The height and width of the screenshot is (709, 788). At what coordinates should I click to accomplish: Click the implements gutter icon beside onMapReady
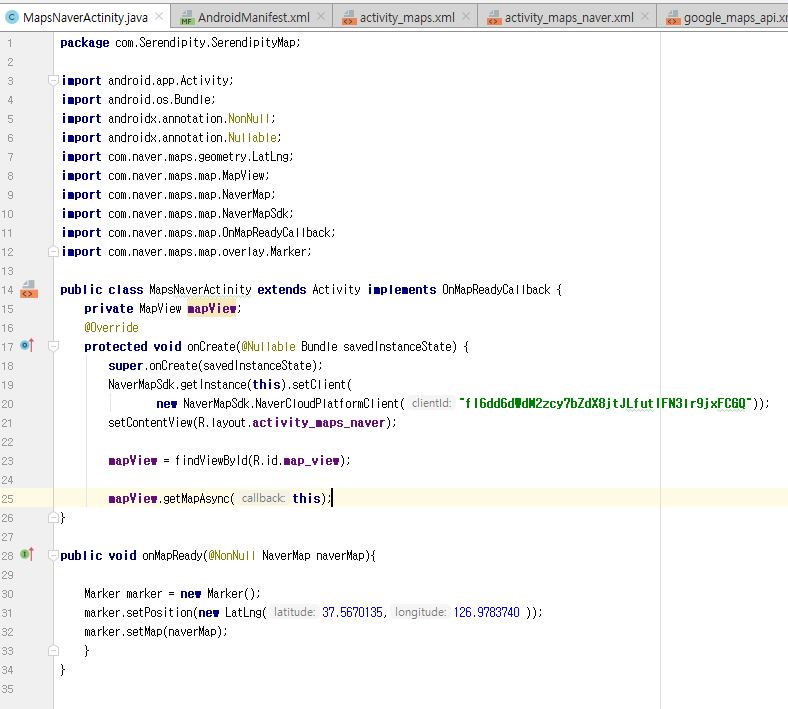(x=27, y=554)
